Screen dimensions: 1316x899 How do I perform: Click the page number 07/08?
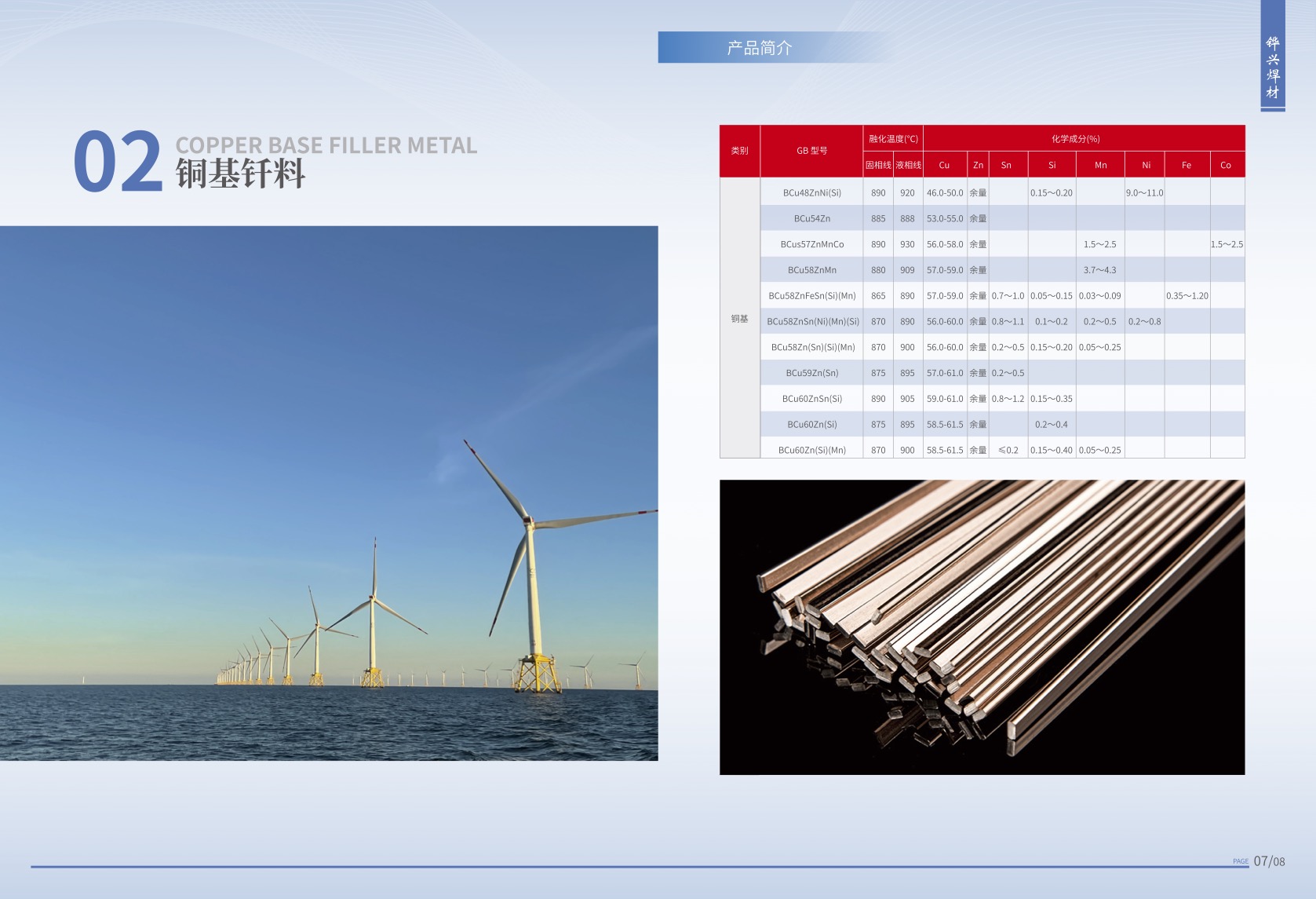click(1268, 861)
